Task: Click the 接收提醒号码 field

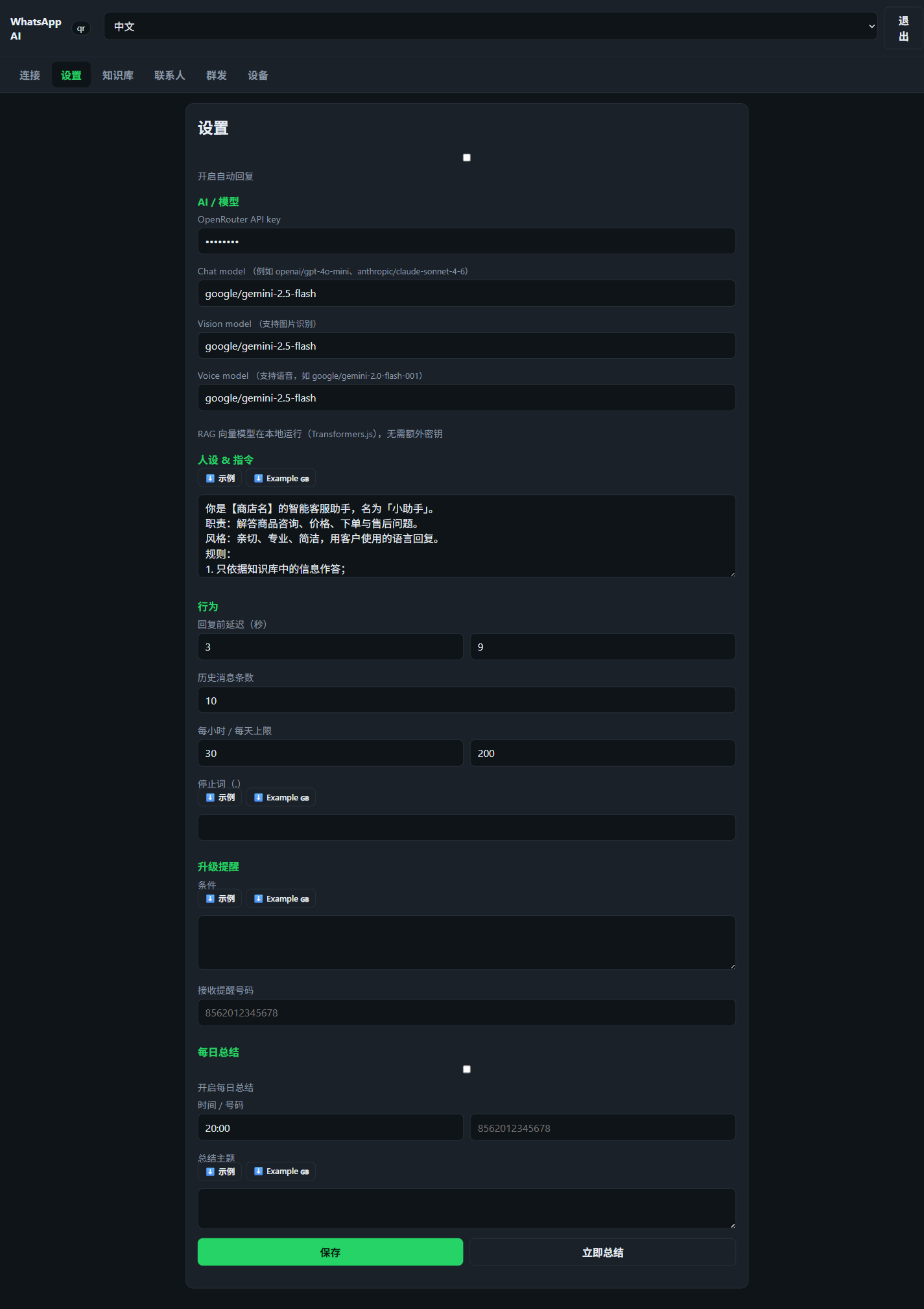Action: (467, 1013)
